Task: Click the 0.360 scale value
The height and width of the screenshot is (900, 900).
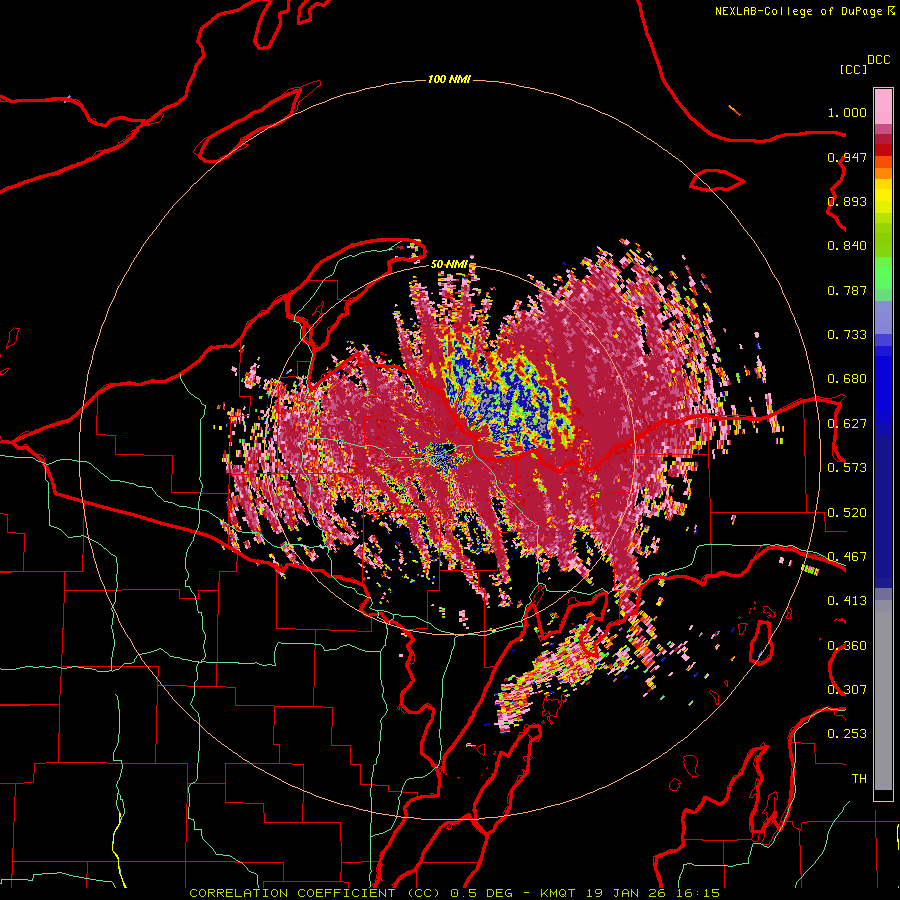Action: 847,646
